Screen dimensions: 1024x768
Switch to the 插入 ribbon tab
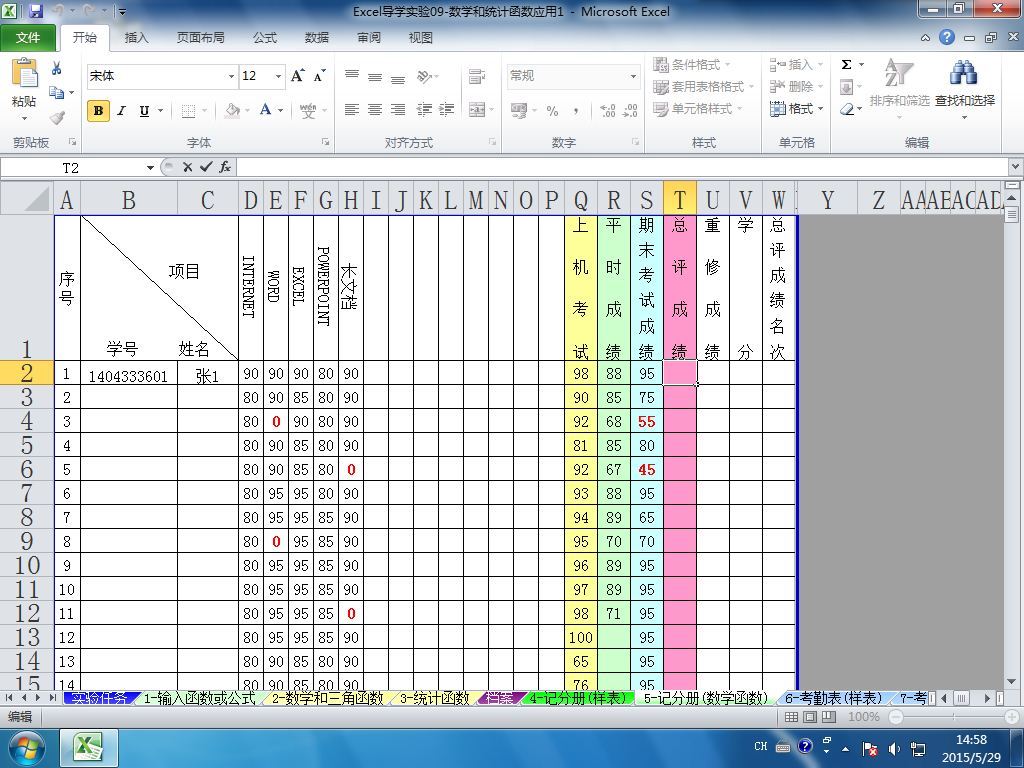[x=136, y=37]
